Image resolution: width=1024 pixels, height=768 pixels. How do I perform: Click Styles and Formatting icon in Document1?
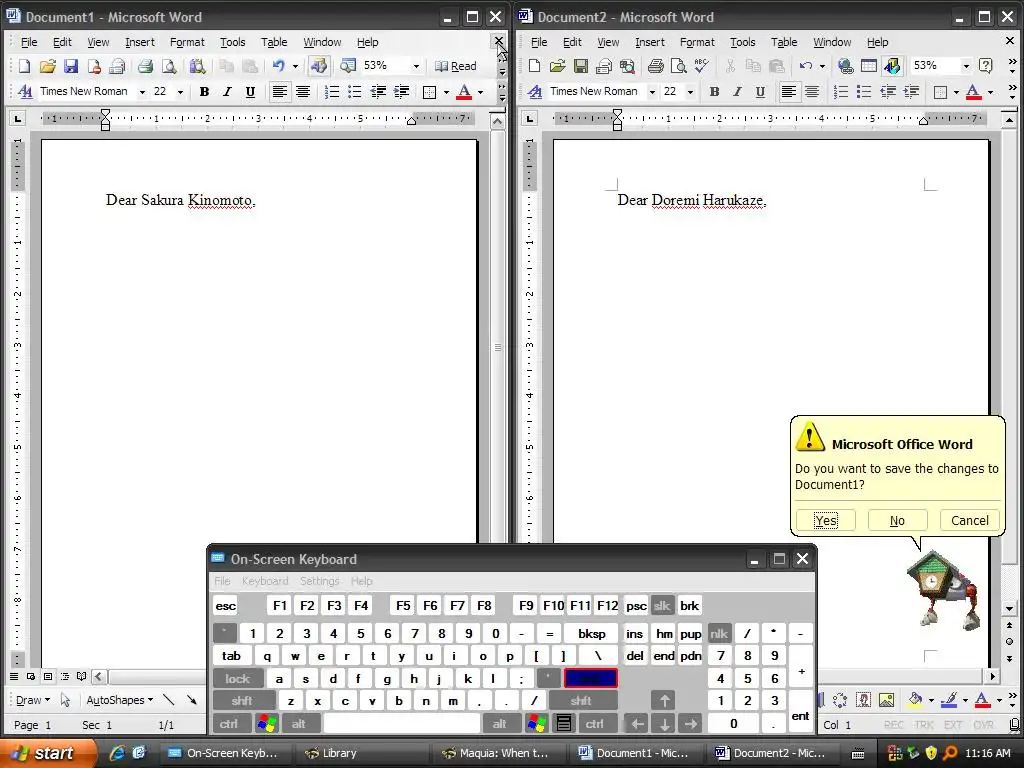(24, 91)
